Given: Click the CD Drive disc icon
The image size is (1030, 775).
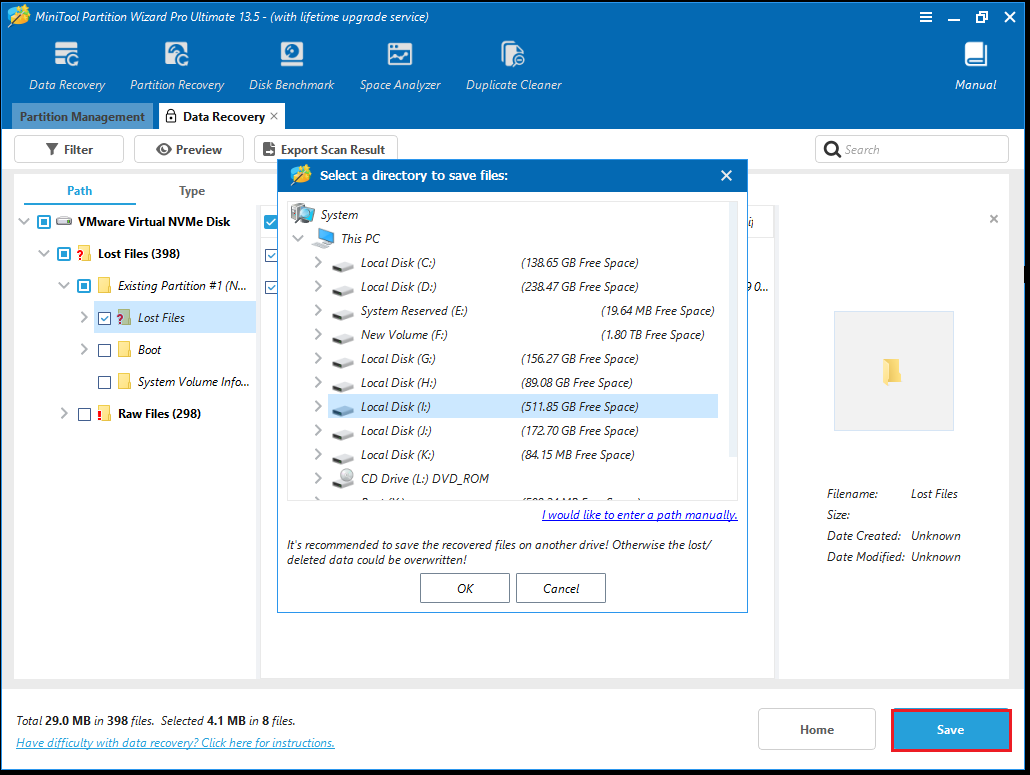Looking at the screenshot, I should click(344, 478).
